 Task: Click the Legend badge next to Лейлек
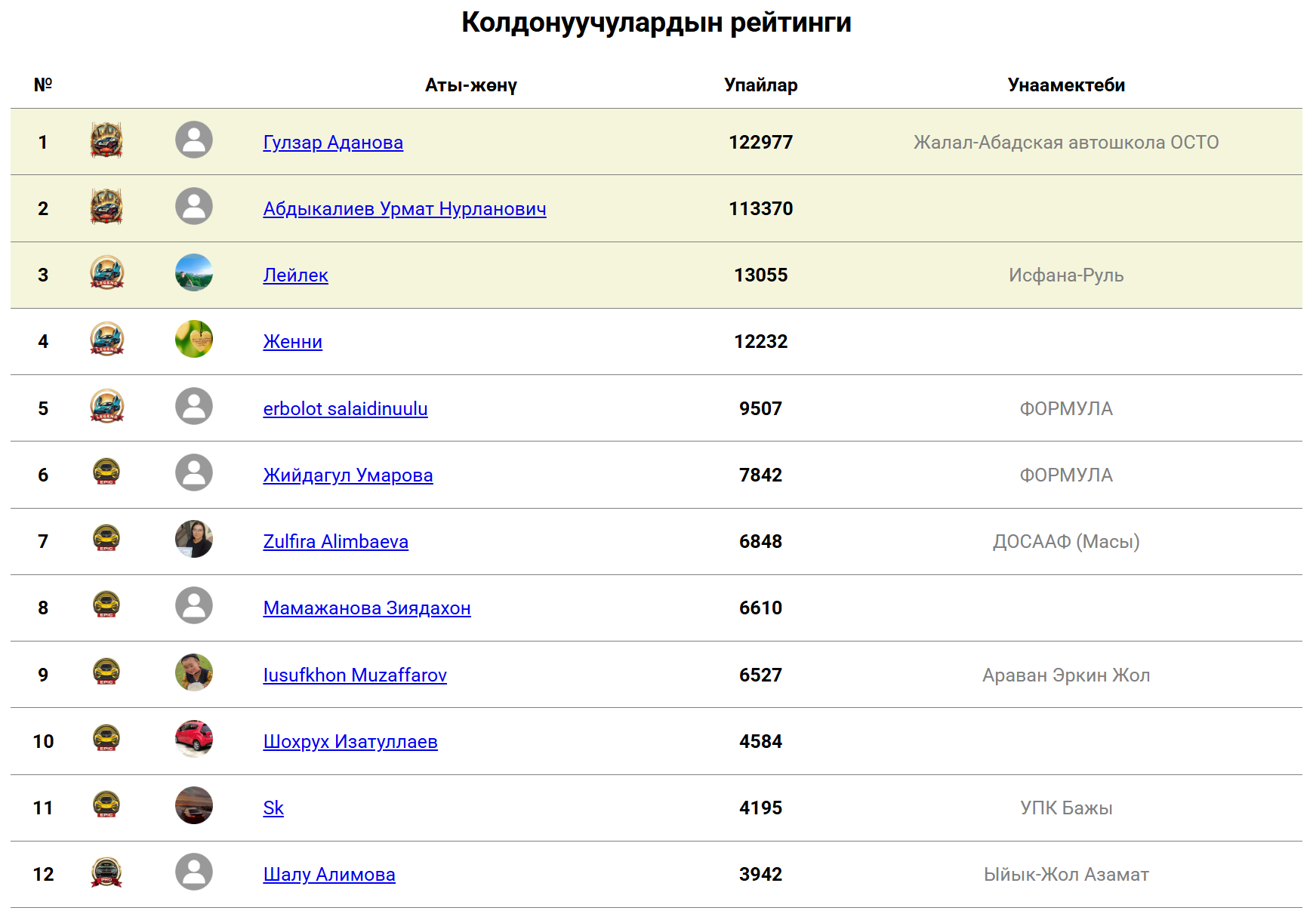tap(106, 273)
